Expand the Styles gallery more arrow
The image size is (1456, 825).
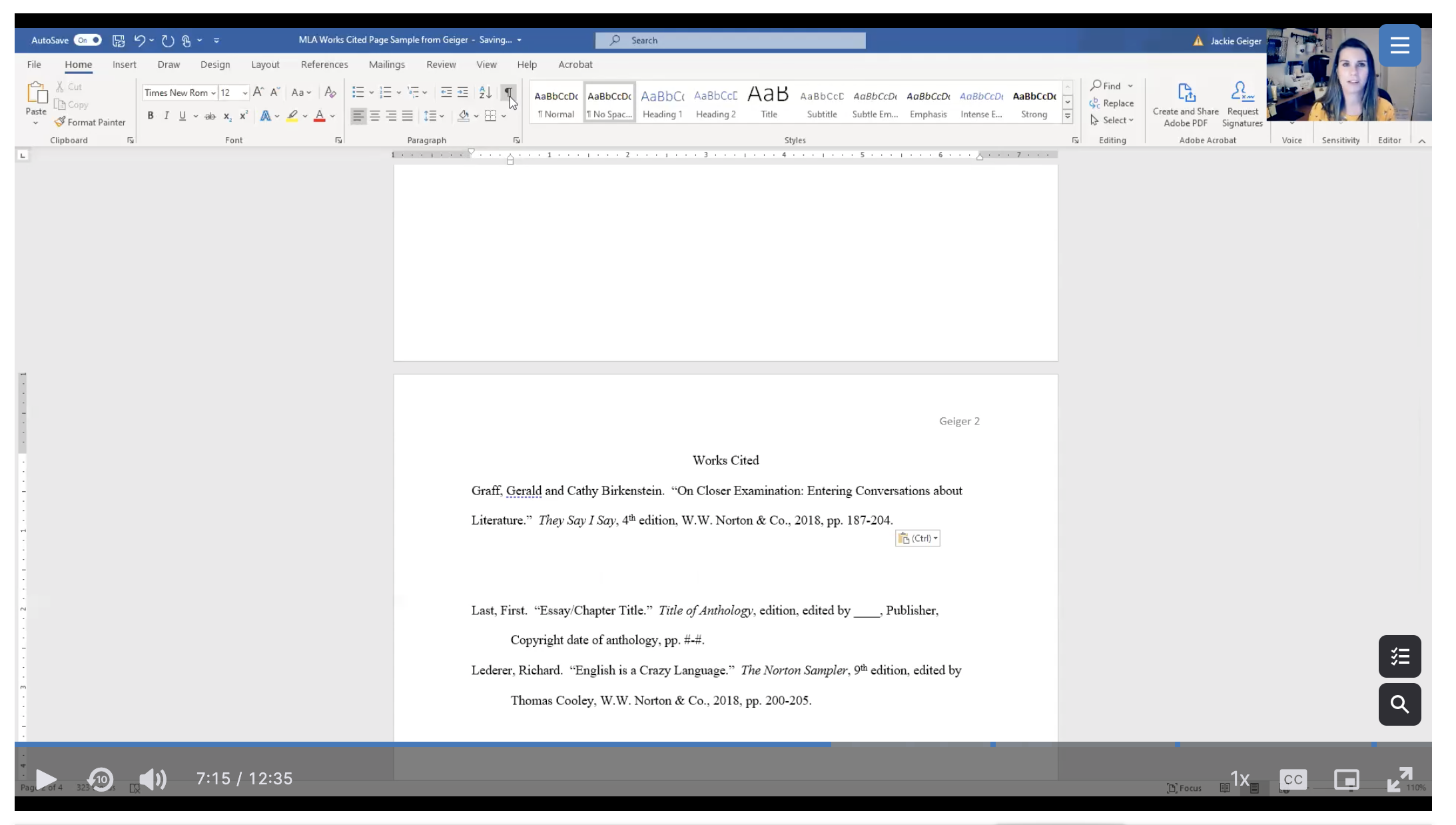(1067, 116)
